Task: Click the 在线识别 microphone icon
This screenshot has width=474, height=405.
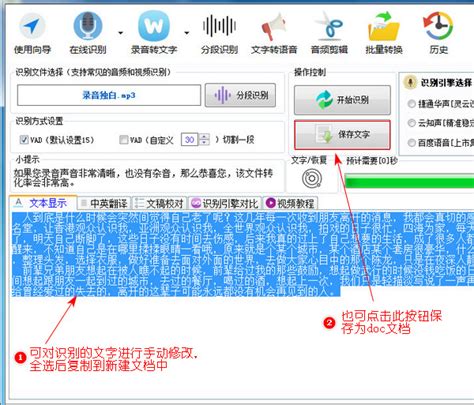Action: pyautogui.click(x=88, y=26)
